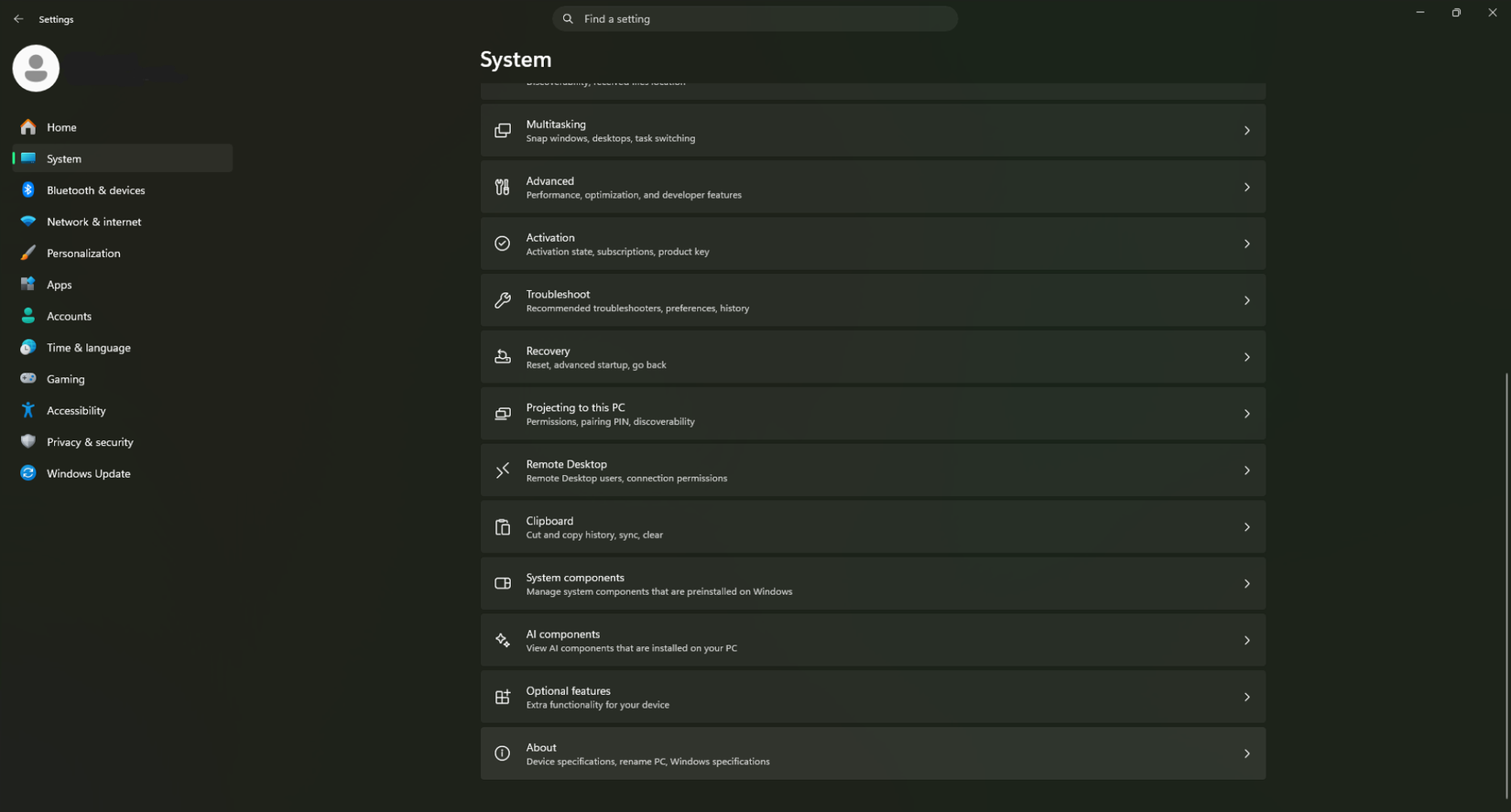Click the System components icon
The image size is (1511, 812).
pyautogui.click(x=502, y=584)
